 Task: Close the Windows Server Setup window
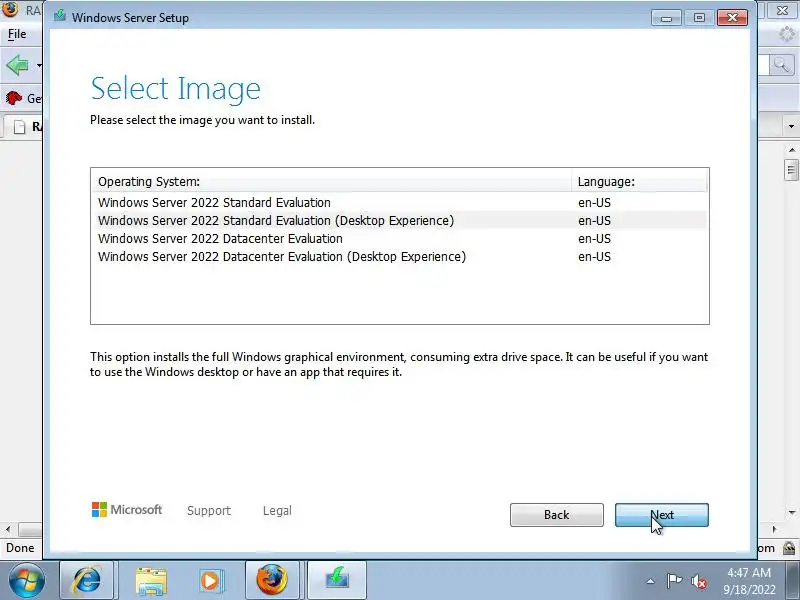tap(732, 18)
